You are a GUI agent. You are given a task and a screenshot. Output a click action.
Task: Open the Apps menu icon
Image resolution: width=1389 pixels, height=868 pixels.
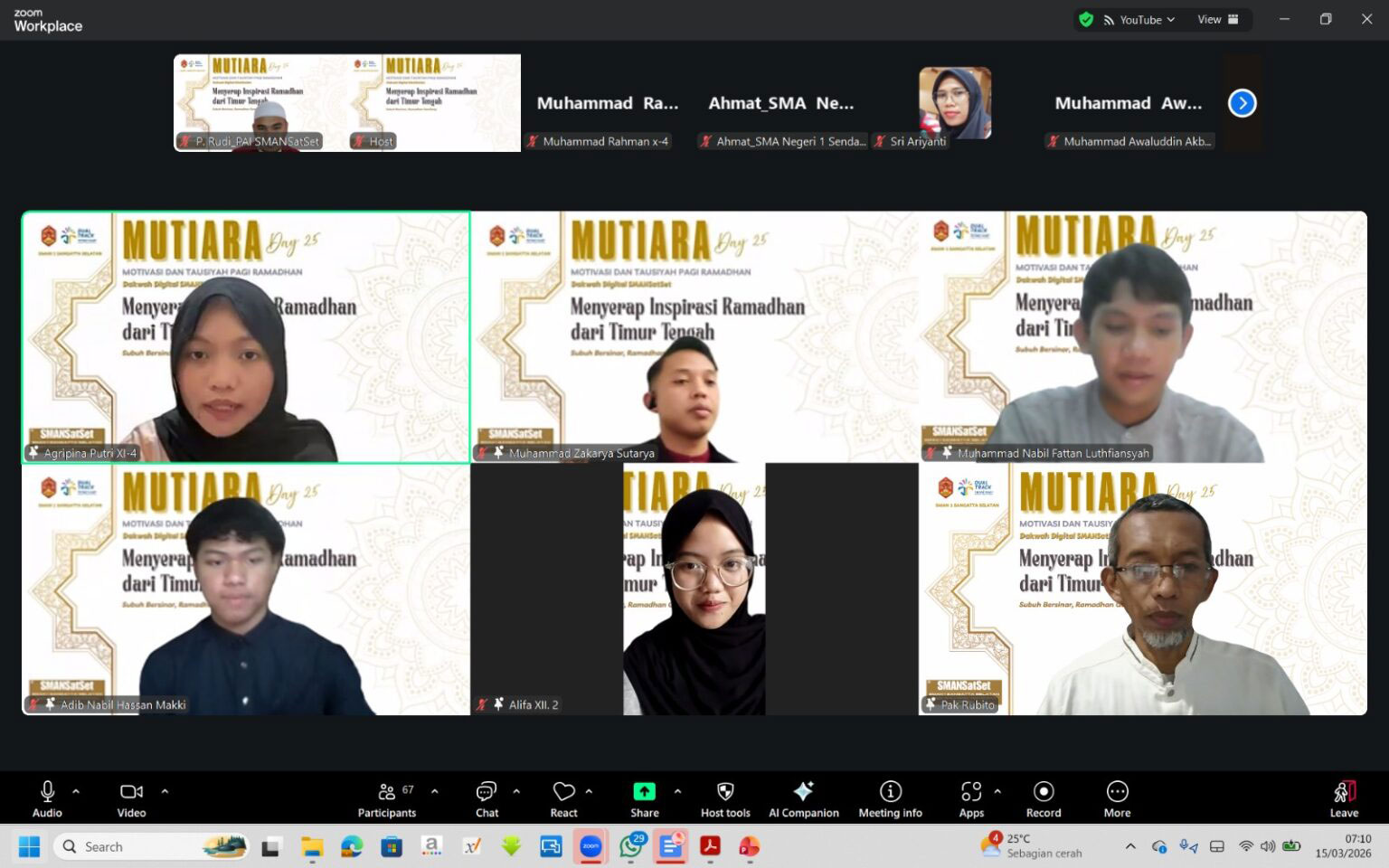(971, 798)
